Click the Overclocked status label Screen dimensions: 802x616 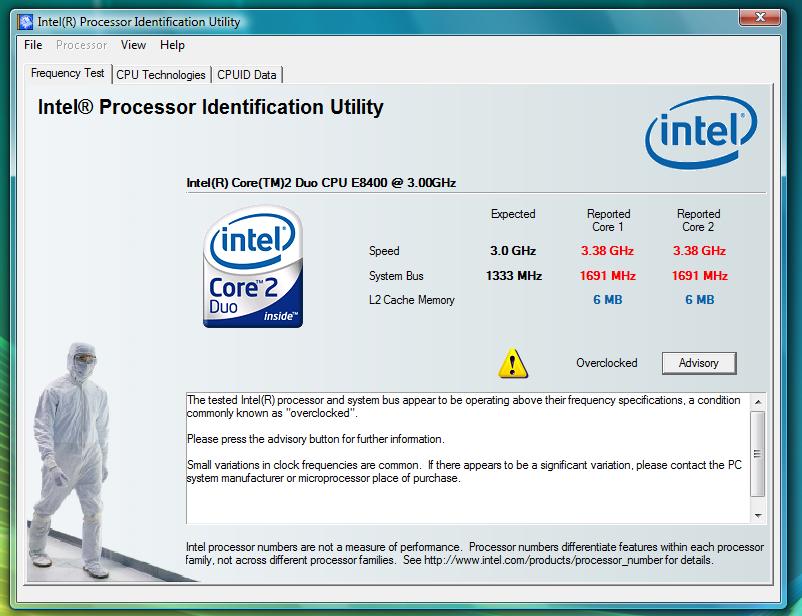(x=607, y=363)
